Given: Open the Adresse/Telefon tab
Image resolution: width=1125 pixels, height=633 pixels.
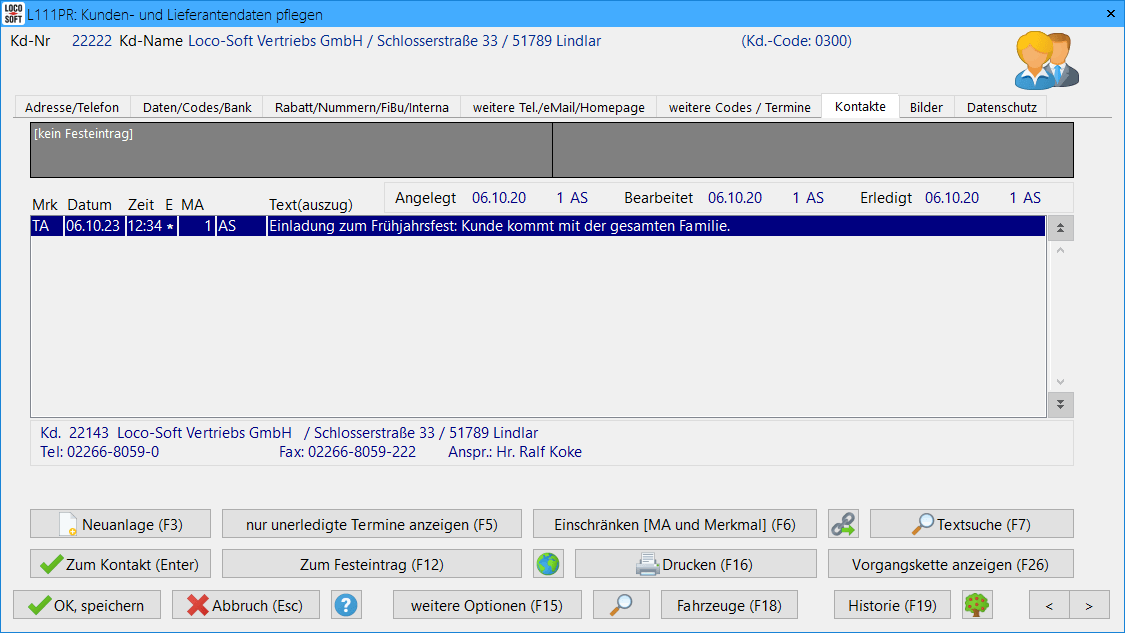Looking at the screenshot, I should [x=72, y=107].
